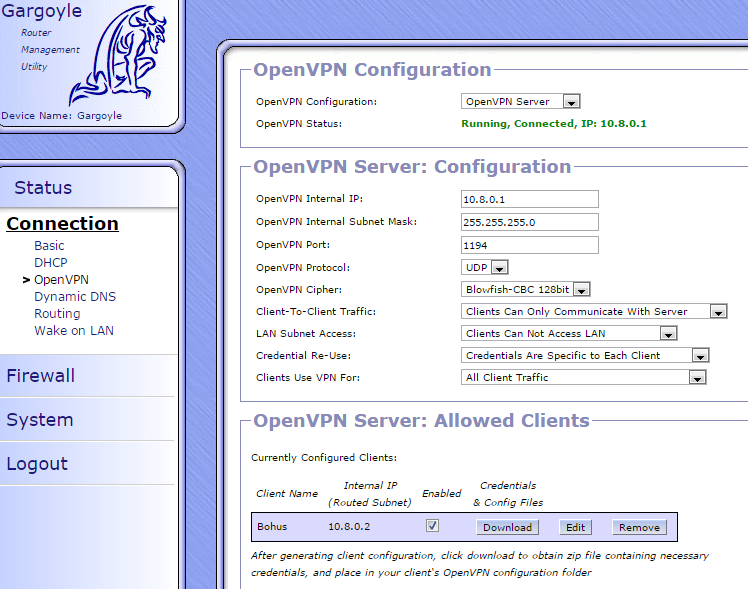Click the 'Currently Configured Clients:' label

324,457
